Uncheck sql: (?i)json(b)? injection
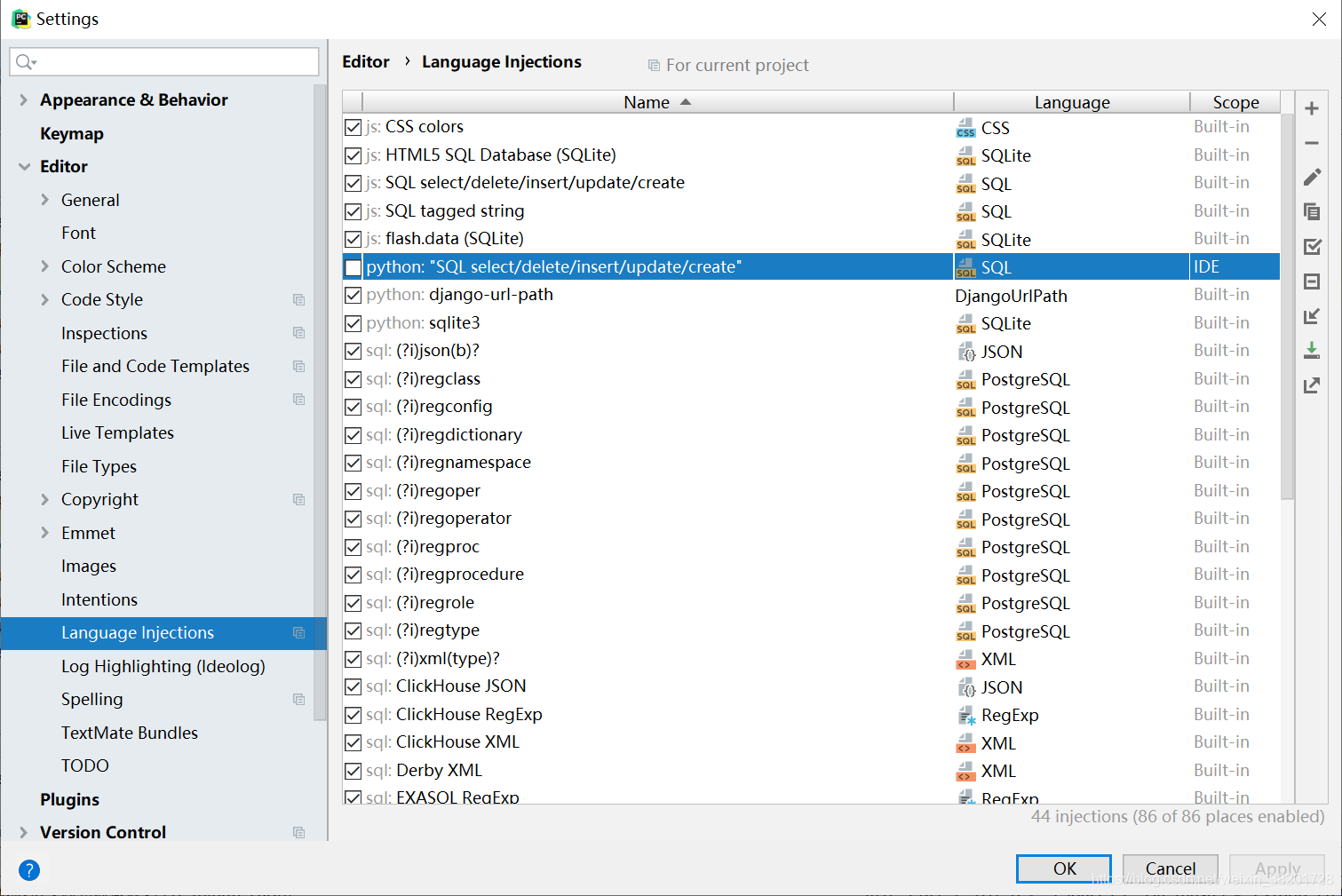The image size is (1342, 896). click(353, 351)
